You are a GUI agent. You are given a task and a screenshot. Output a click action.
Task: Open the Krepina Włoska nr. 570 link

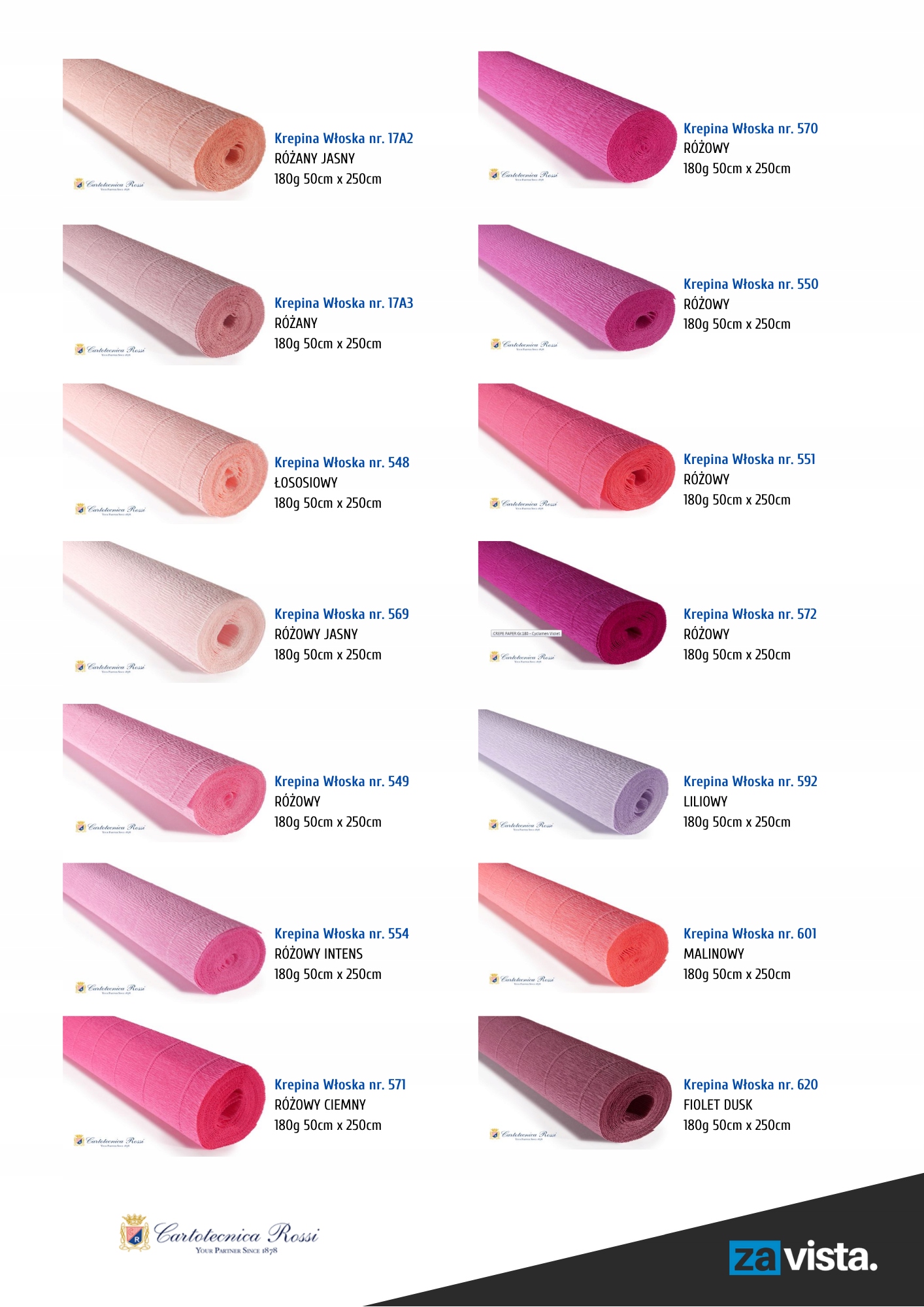[751, 129]
